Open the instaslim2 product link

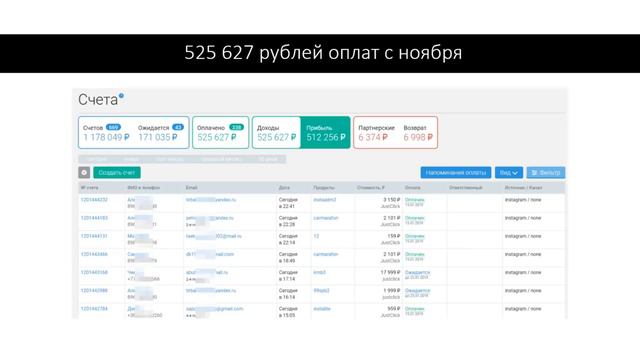pos(325,200)
